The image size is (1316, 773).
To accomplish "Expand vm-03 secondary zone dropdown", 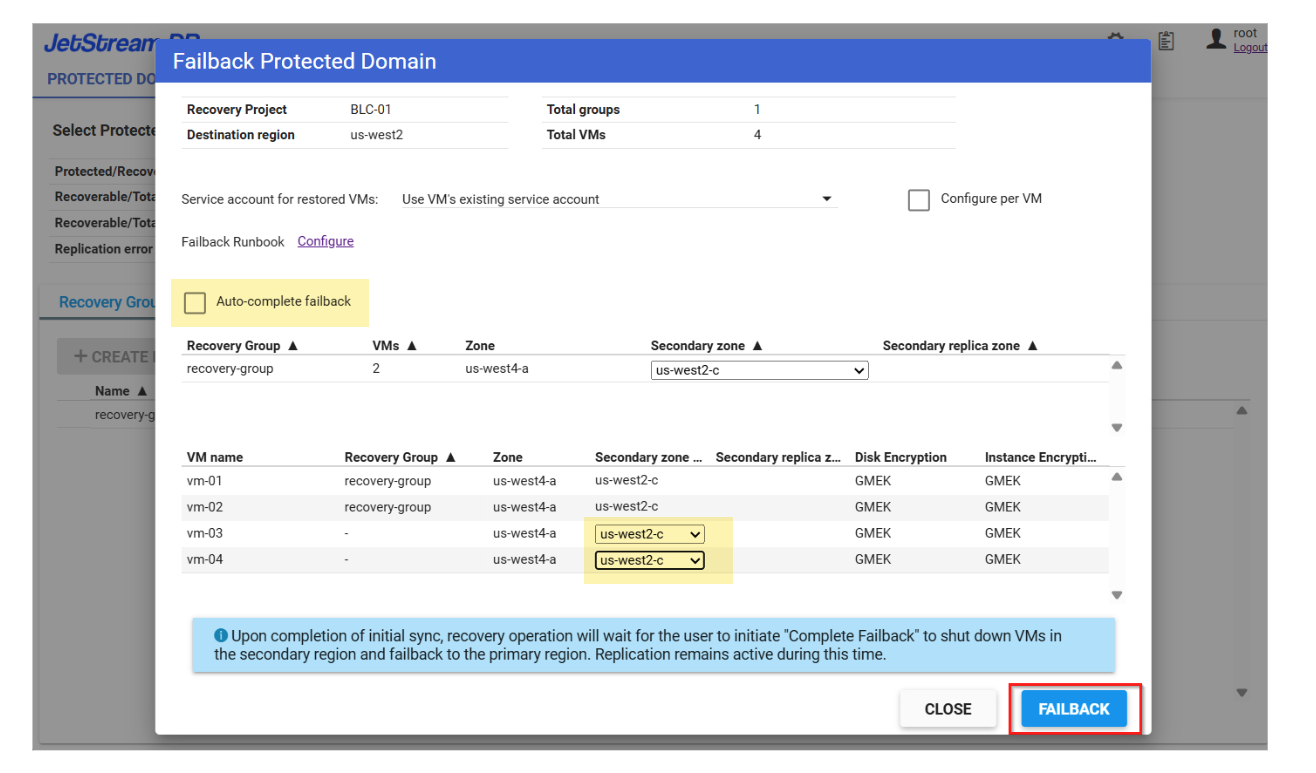I will 650,534.
